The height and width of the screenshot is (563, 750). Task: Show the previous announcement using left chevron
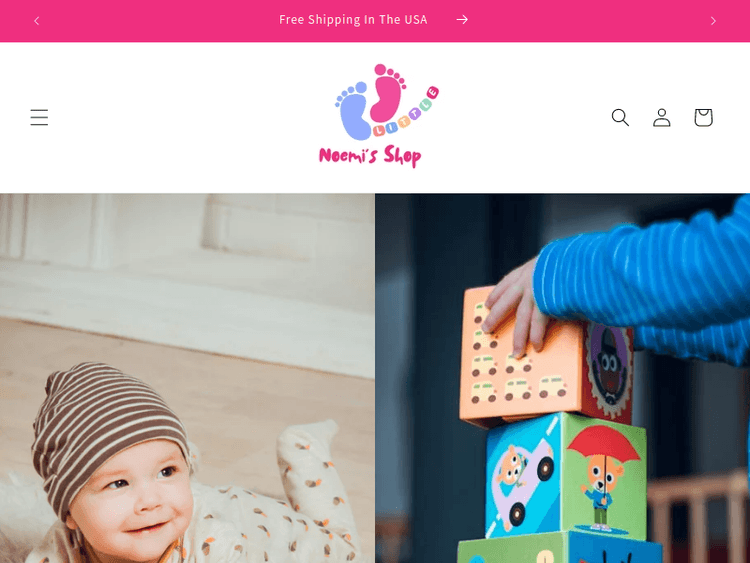click(x=37, y=21)
